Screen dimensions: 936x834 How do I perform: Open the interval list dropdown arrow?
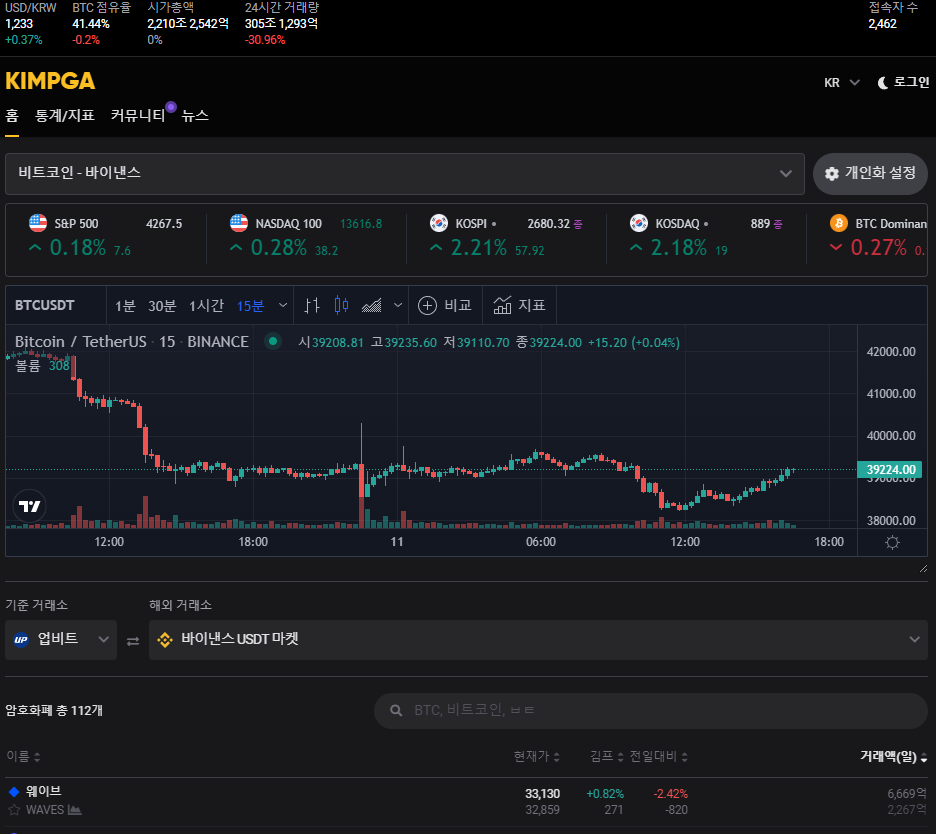pyautogui.click(x=283, y=306)
